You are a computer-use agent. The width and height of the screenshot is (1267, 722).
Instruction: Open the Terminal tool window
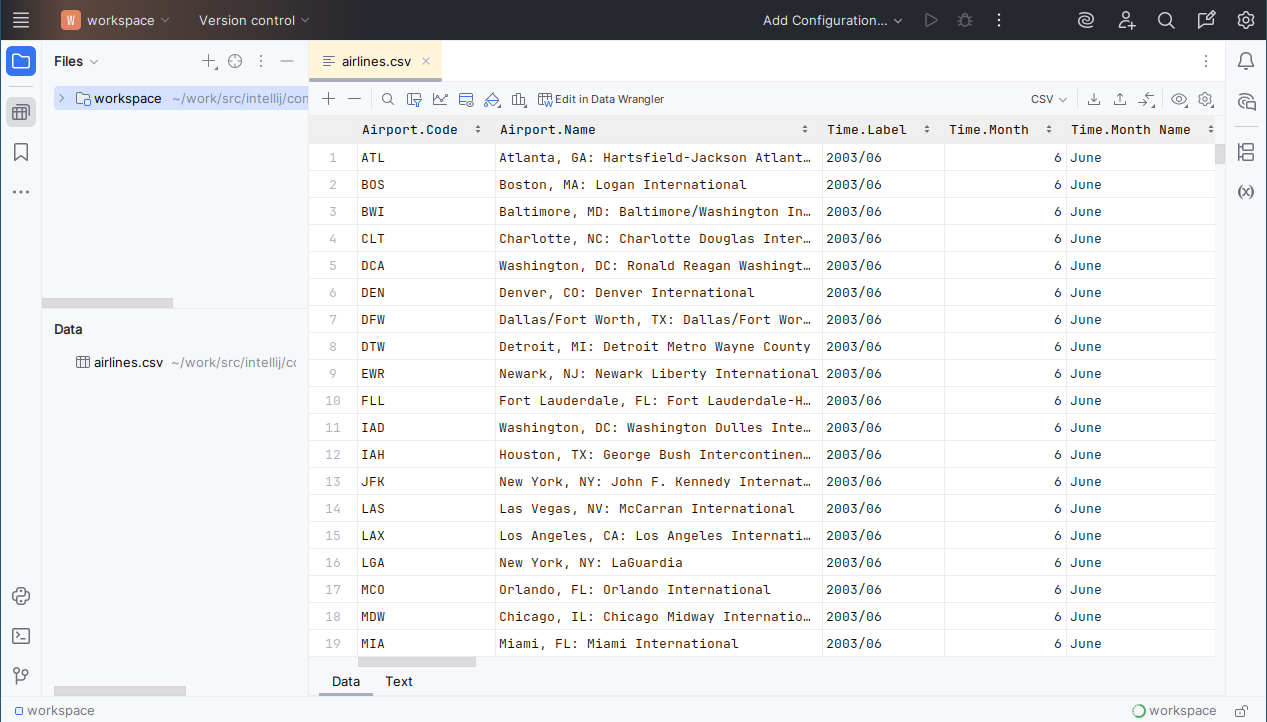21,636
